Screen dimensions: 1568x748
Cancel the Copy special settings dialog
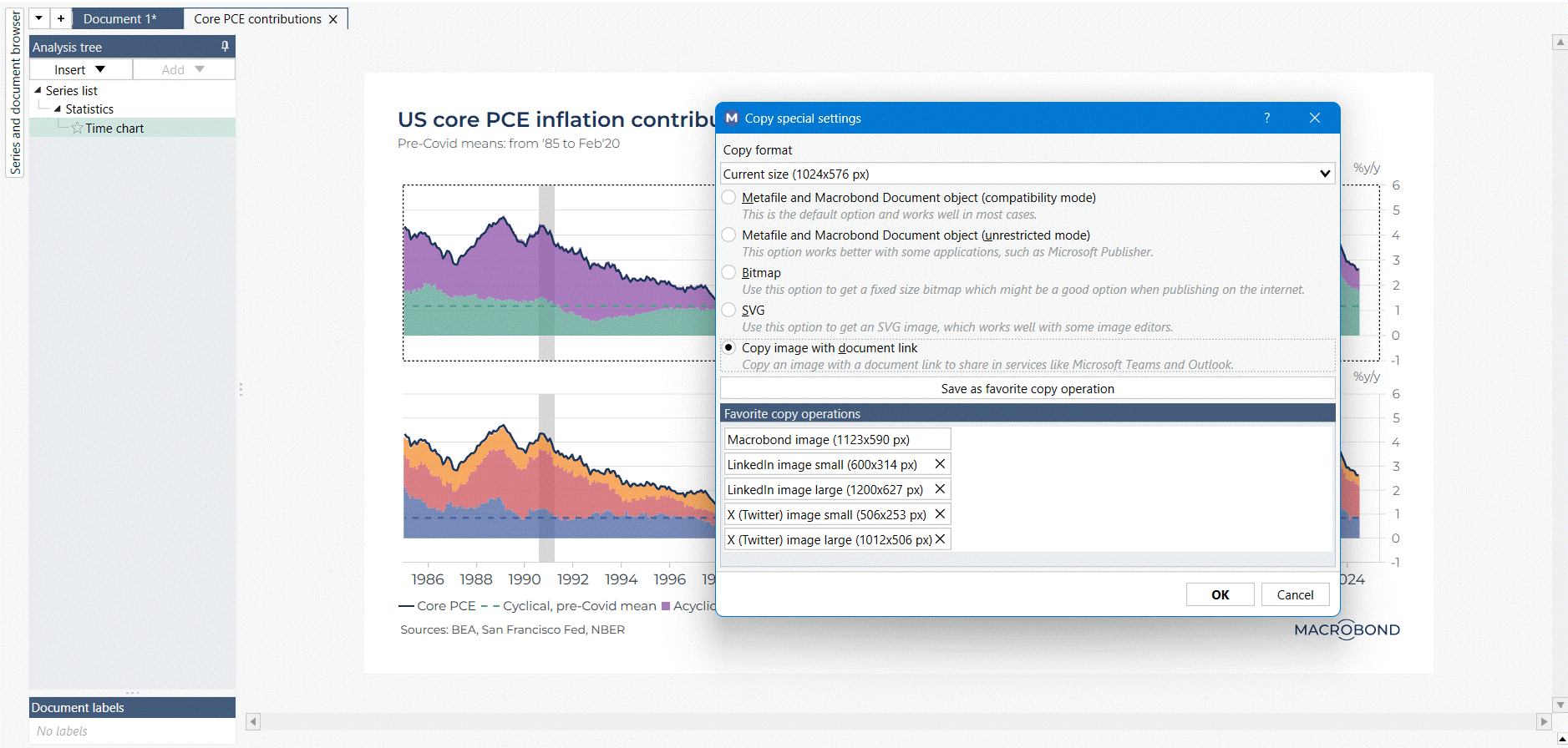coord(1295,594)
